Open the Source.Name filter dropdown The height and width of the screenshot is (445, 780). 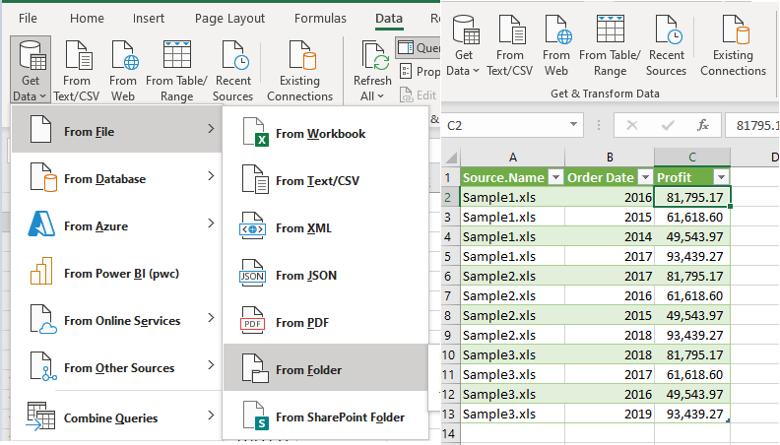pyautogui.click(x=556, y=177)
